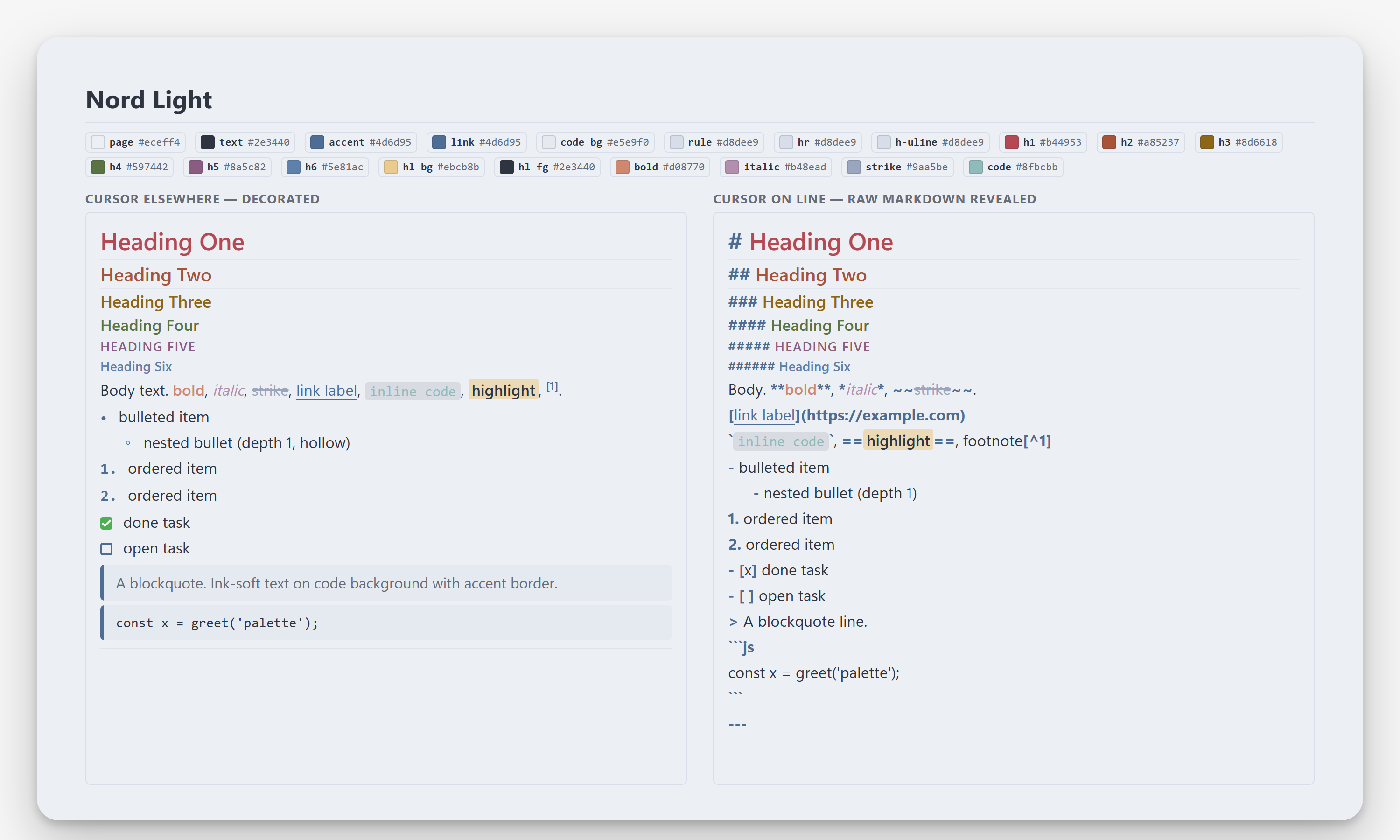
Task: Click the decorated Heading One
Action: pos(173,242)
